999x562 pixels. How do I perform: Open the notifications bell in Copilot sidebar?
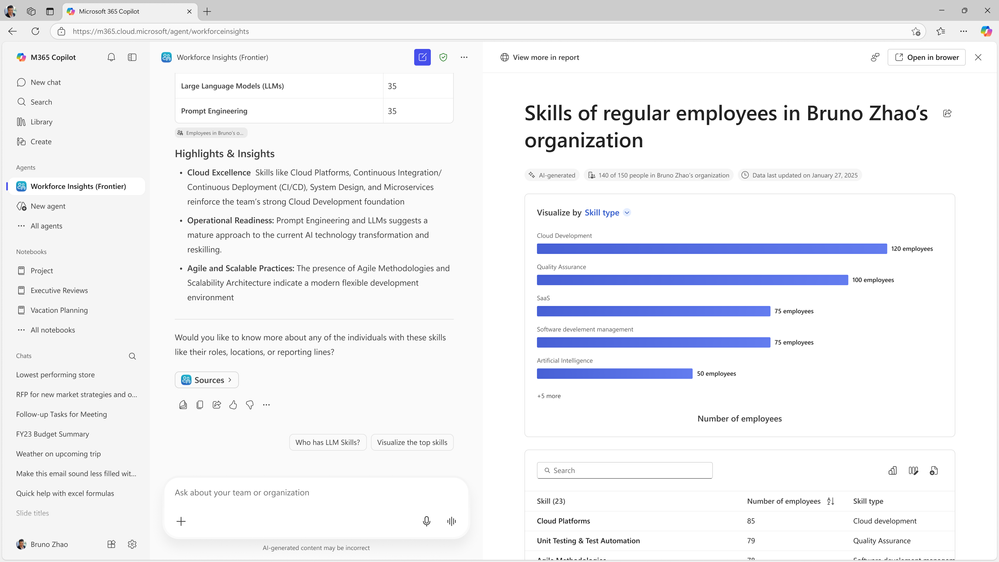(111, 57)
